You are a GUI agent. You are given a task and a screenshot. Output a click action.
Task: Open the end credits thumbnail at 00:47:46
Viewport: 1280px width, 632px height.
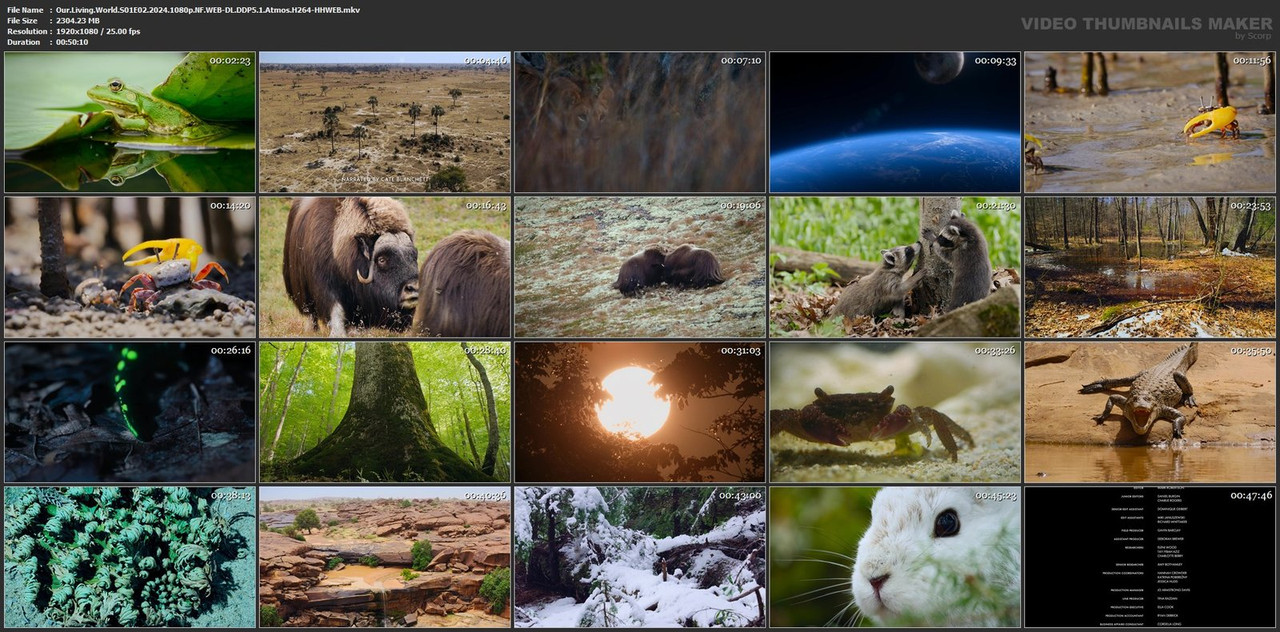[x=1150, y=557]
